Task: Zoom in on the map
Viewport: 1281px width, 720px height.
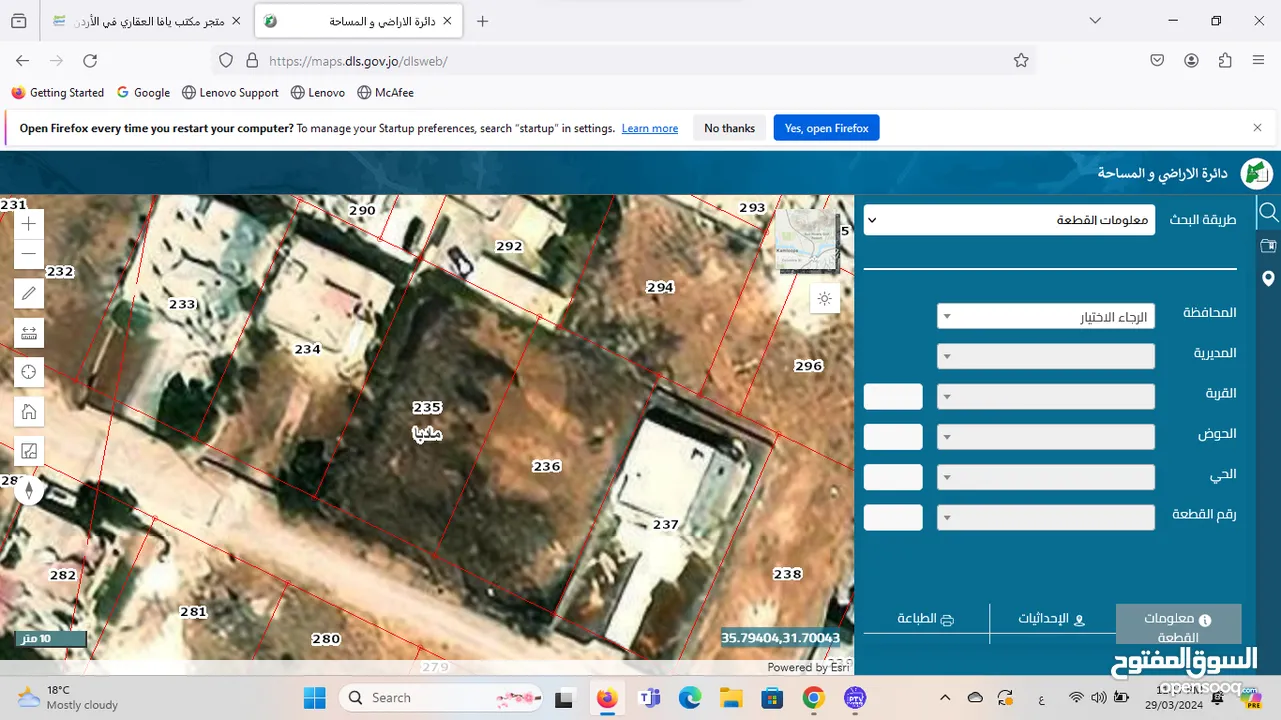Action: [29, 224]
